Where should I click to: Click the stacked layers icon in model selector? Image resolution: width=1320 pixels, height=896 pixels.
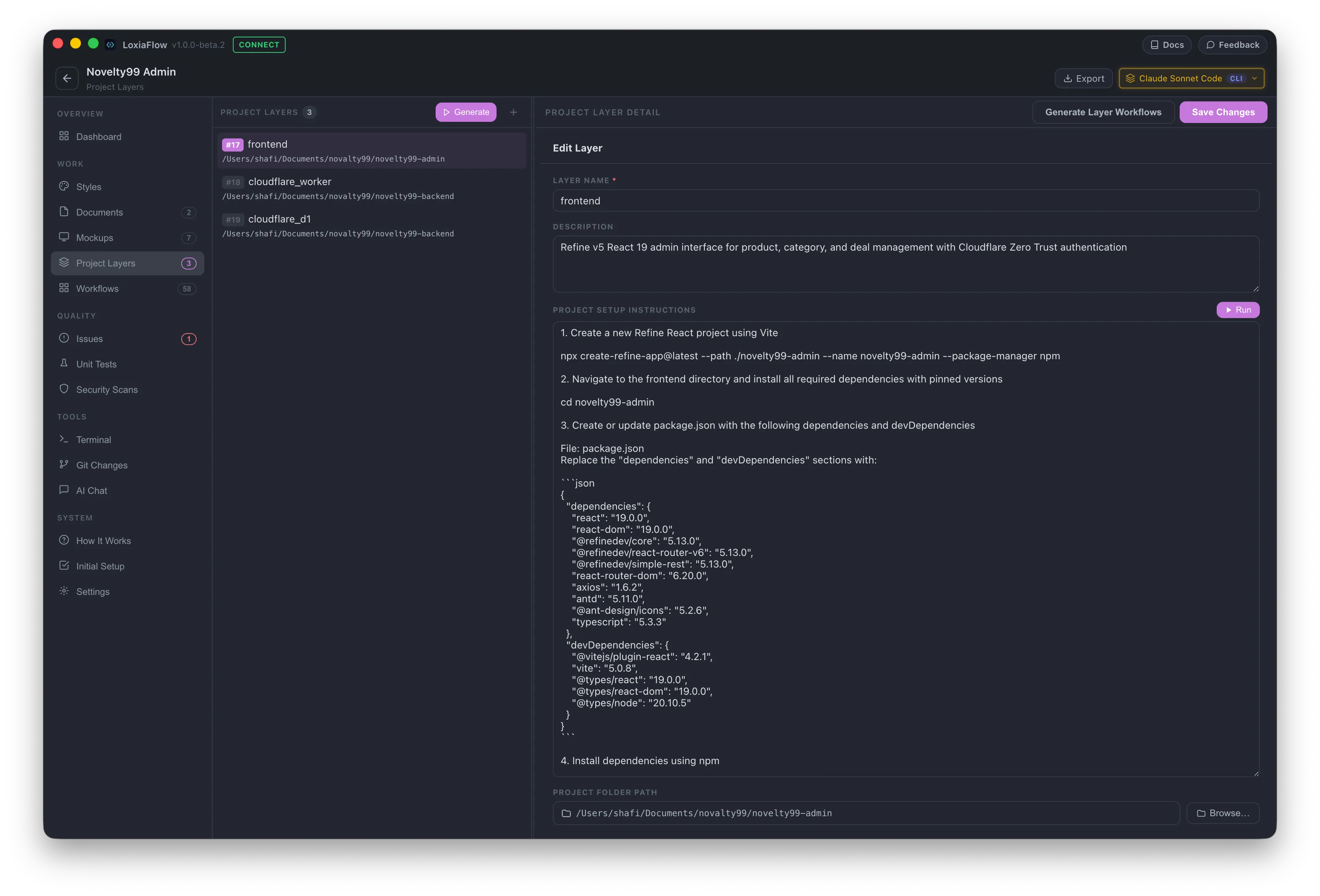(1130, 78)
